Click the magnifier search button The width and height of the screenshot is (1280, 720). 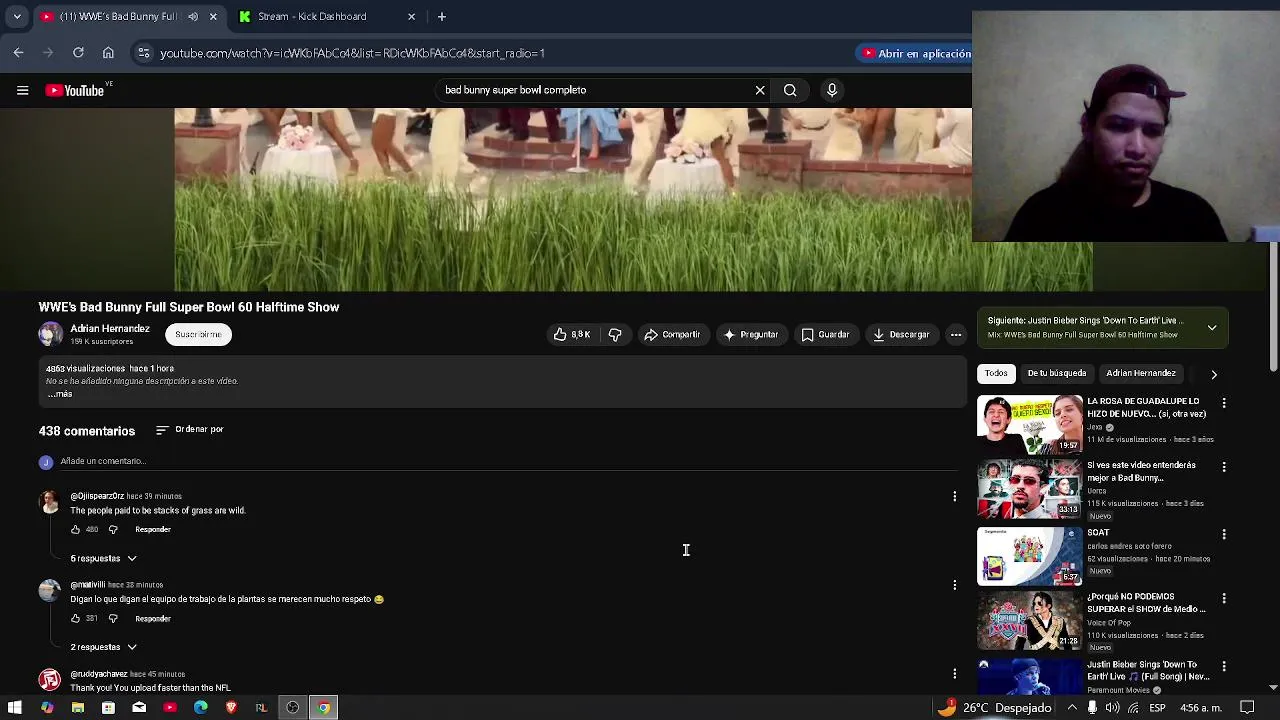790,90
